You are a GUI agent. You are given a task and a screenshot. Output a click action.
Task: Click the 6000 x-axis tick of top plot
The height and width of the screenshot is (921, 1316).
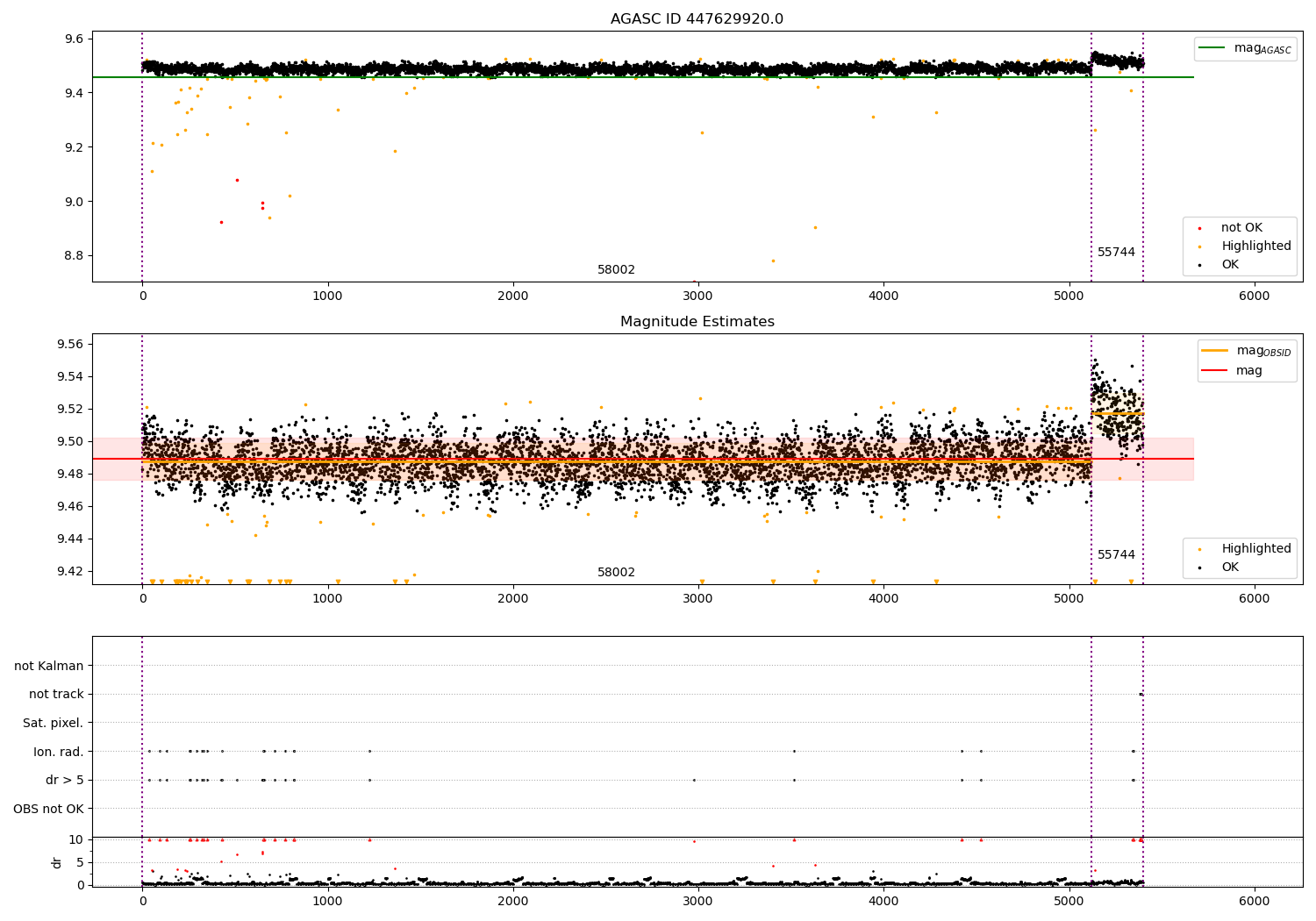point(1255,296)
